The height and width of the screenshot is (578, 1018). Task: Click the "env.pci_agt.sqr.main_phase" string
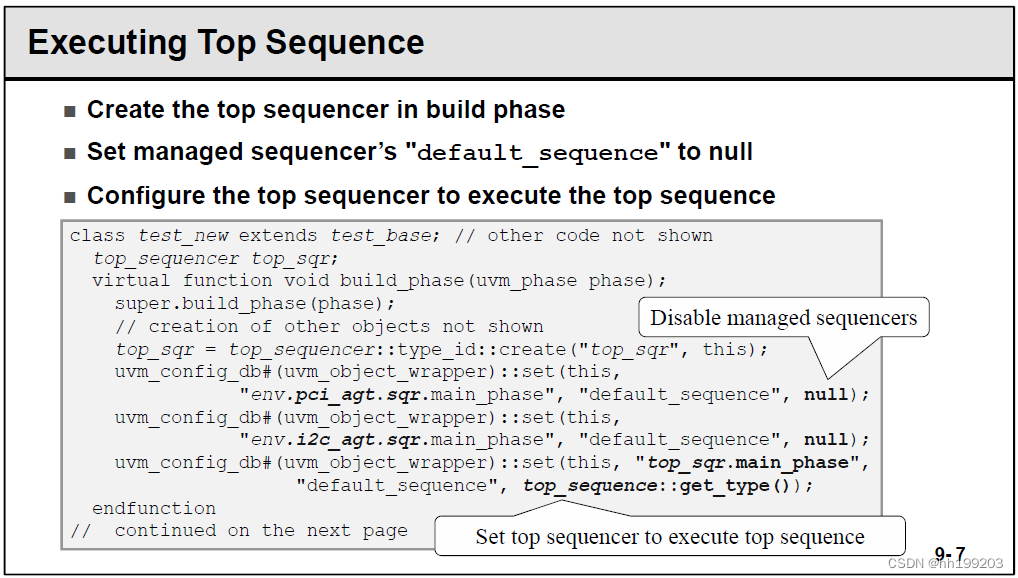point(398,394)
